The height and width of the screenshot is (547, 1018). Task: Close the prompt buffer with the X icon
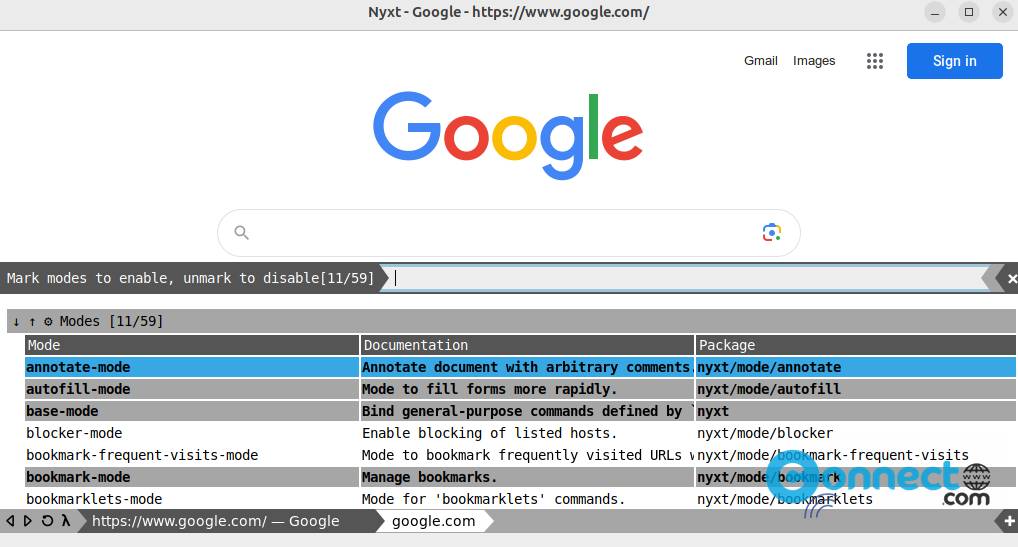click(x=1012, y=279)
